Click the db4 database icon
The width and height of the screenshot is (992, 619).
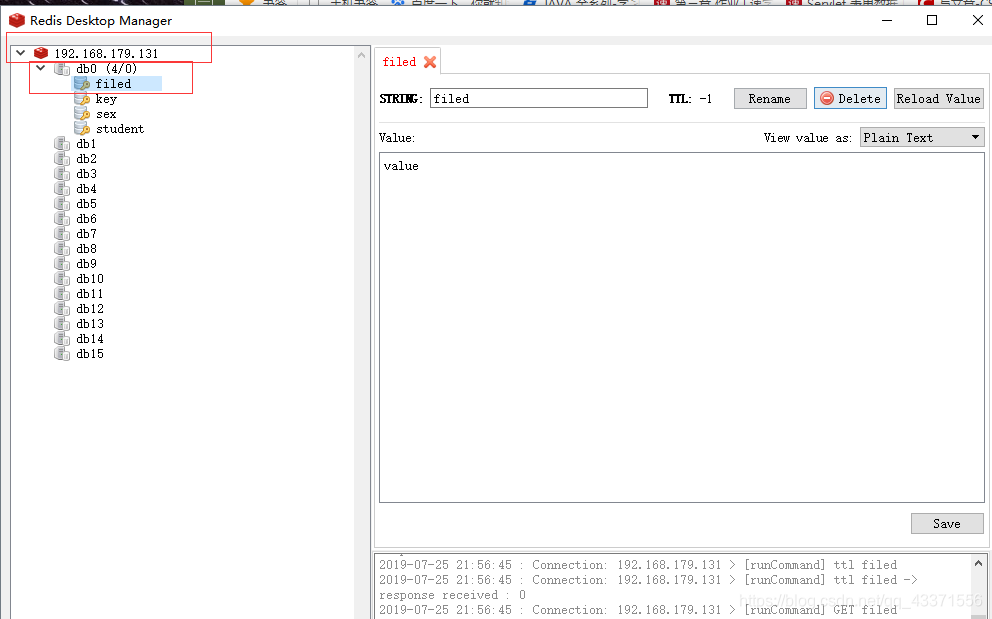62,189
